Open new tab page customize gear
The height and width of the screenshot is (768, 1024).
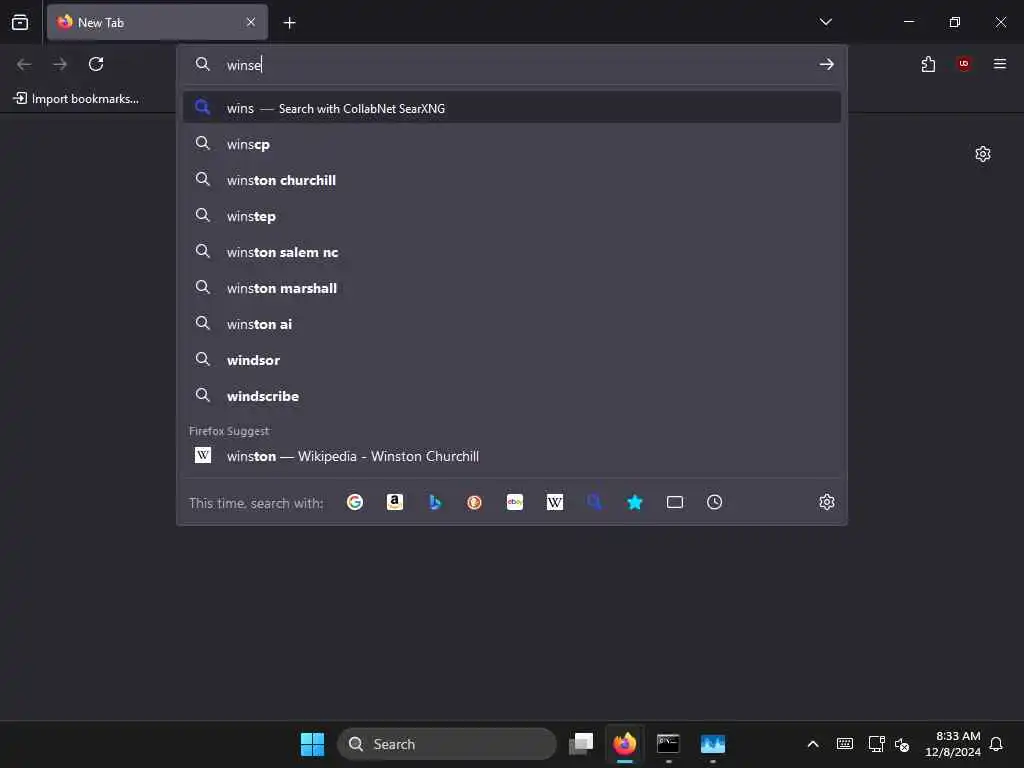[983, 154]
